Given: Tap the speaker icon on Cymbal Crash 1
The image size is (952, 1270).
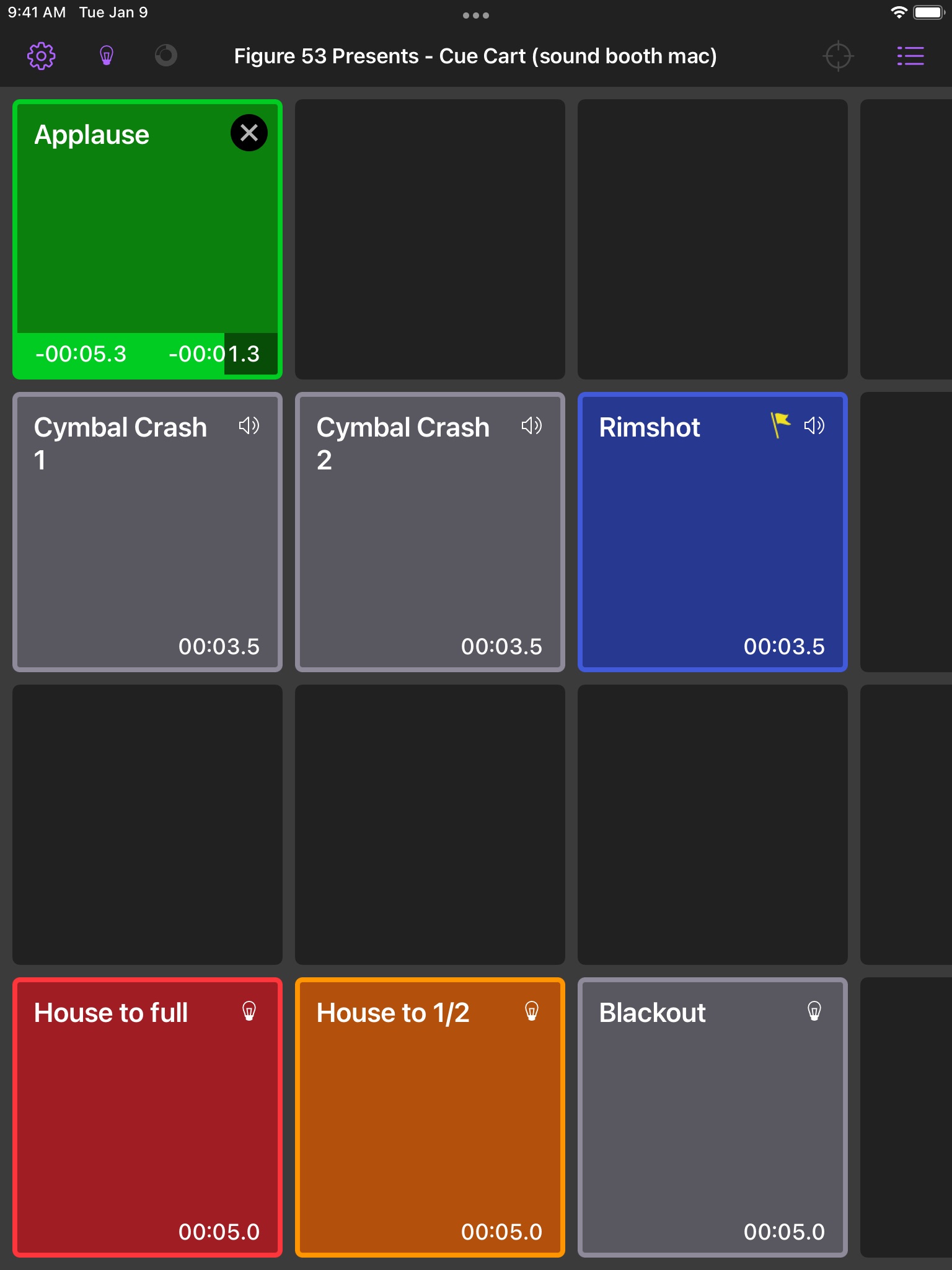Looking at the screenshot, I should (249, 425).
